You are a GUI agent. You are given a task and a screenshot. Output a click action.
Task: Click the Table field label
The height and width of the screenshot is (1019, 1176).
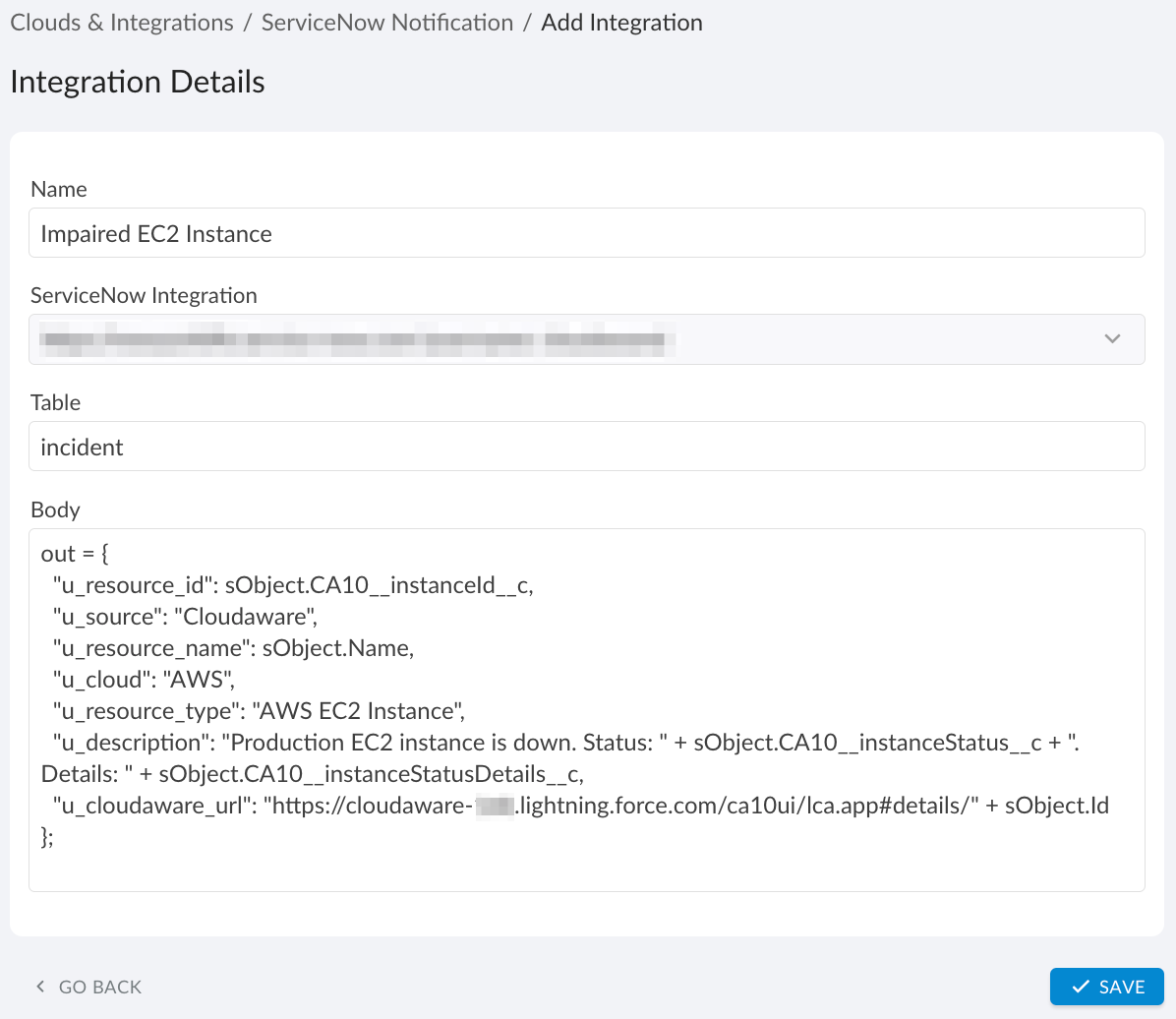click(55, 402)
